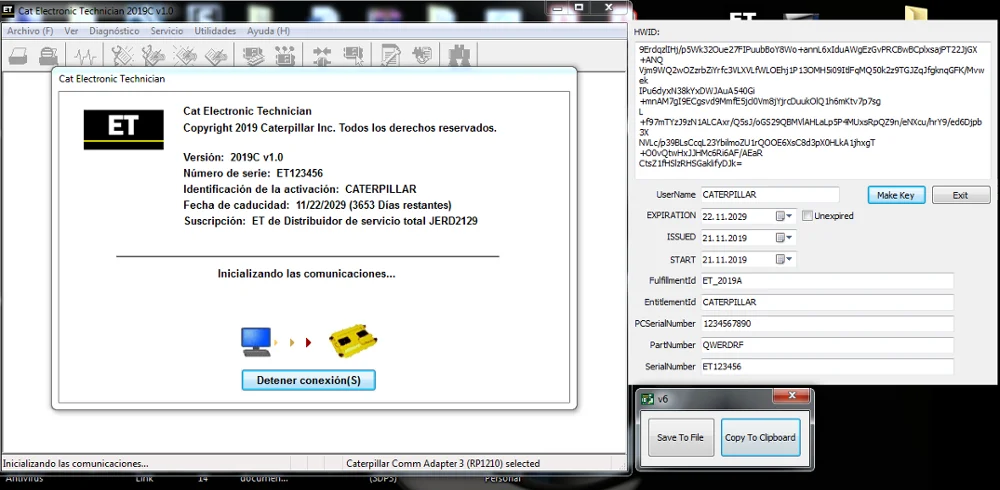This screenshot has height=490, width=1000.
Task: Close the v6 window
Action: point(791,396)
